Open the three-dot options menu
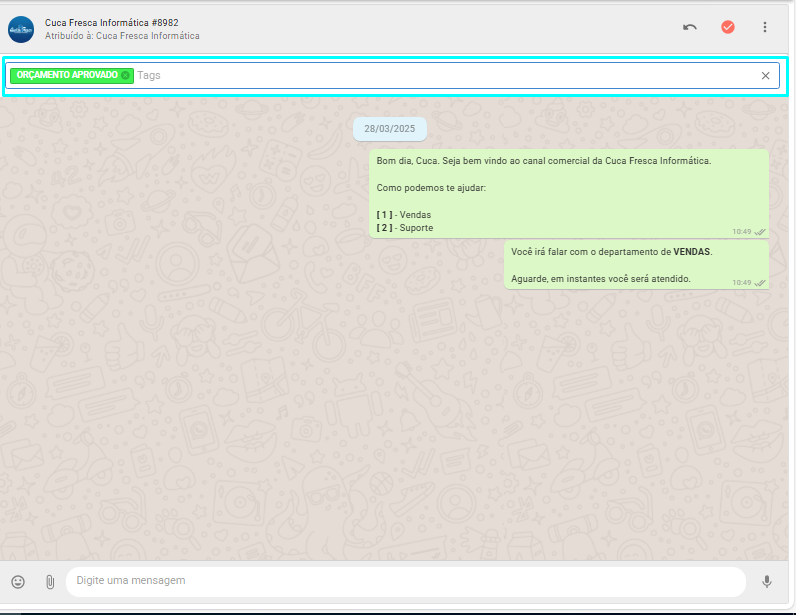 tap(765, 27)
